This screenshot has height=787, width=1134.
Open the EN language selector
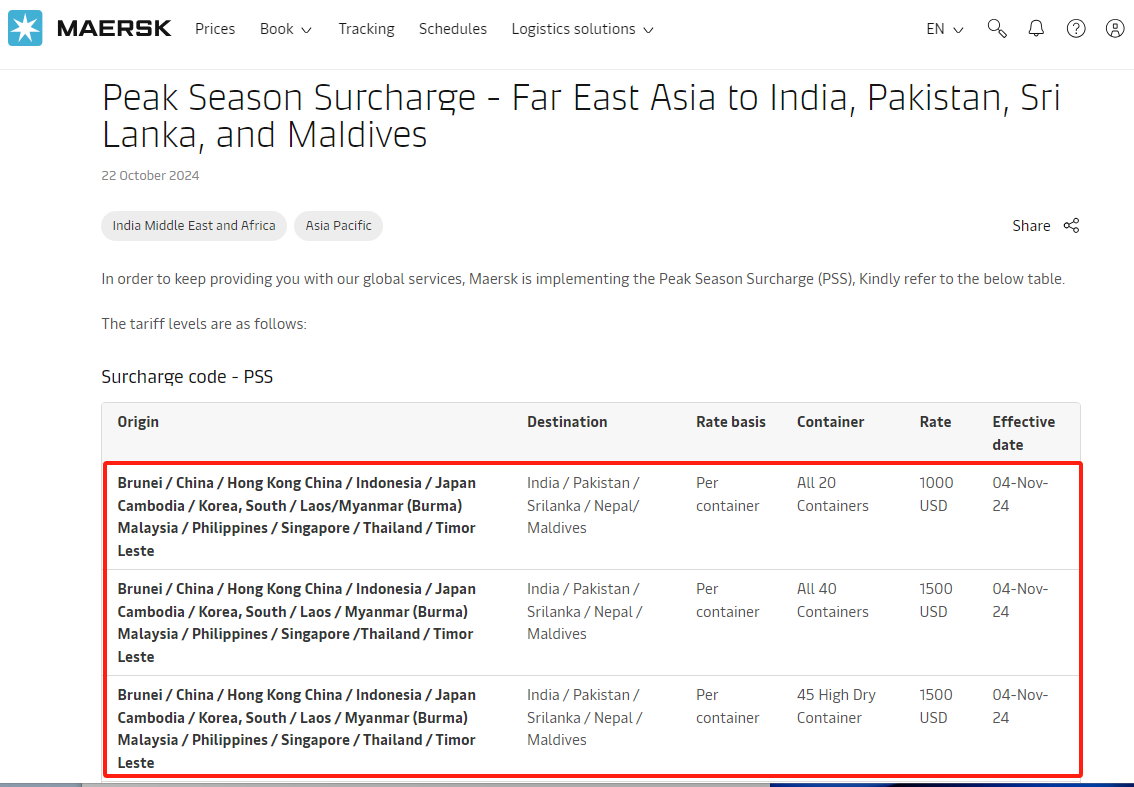click(x=944, y=29)
